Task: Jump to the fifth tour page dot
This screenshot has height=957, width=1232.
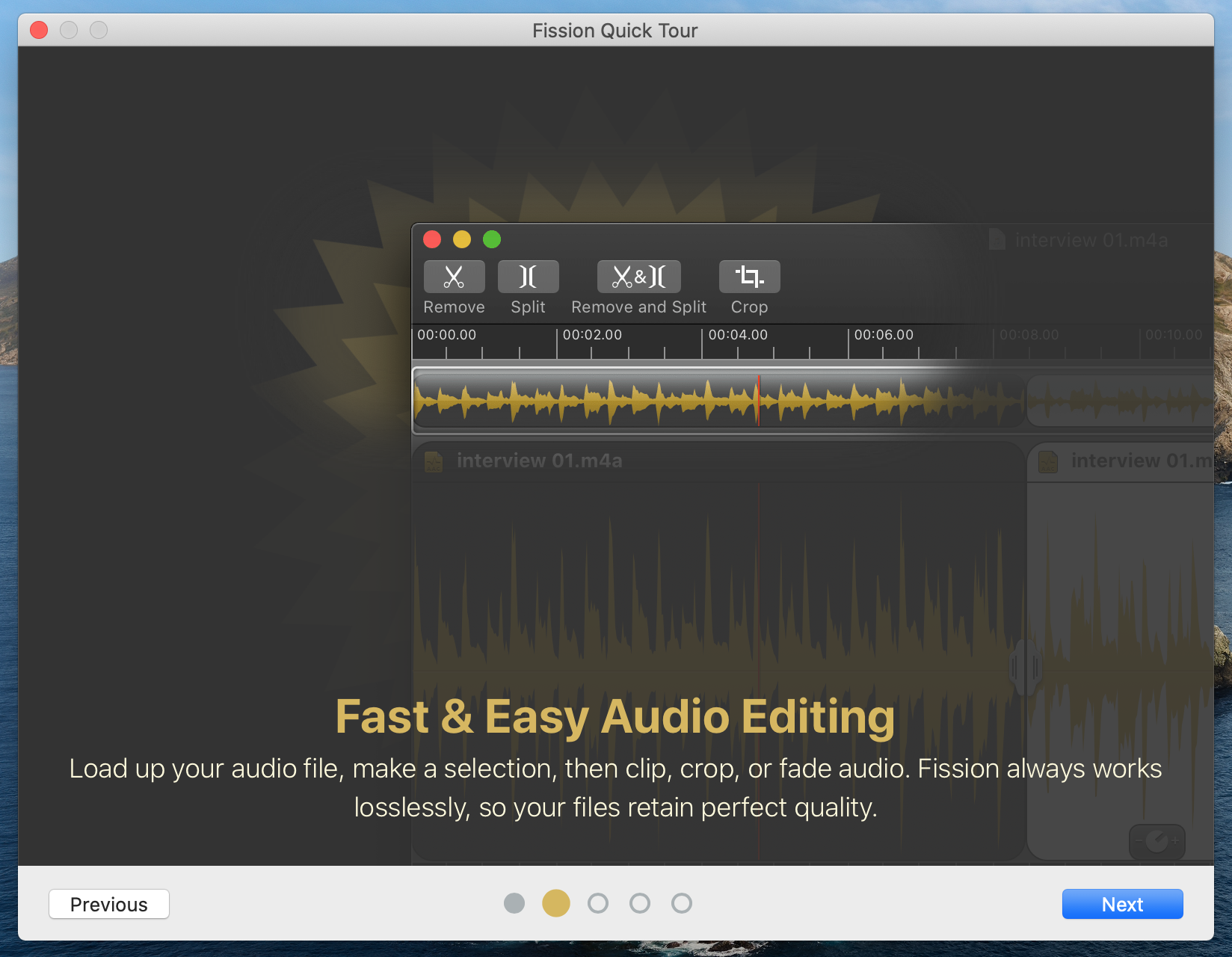Action: [x=682, y=903]
